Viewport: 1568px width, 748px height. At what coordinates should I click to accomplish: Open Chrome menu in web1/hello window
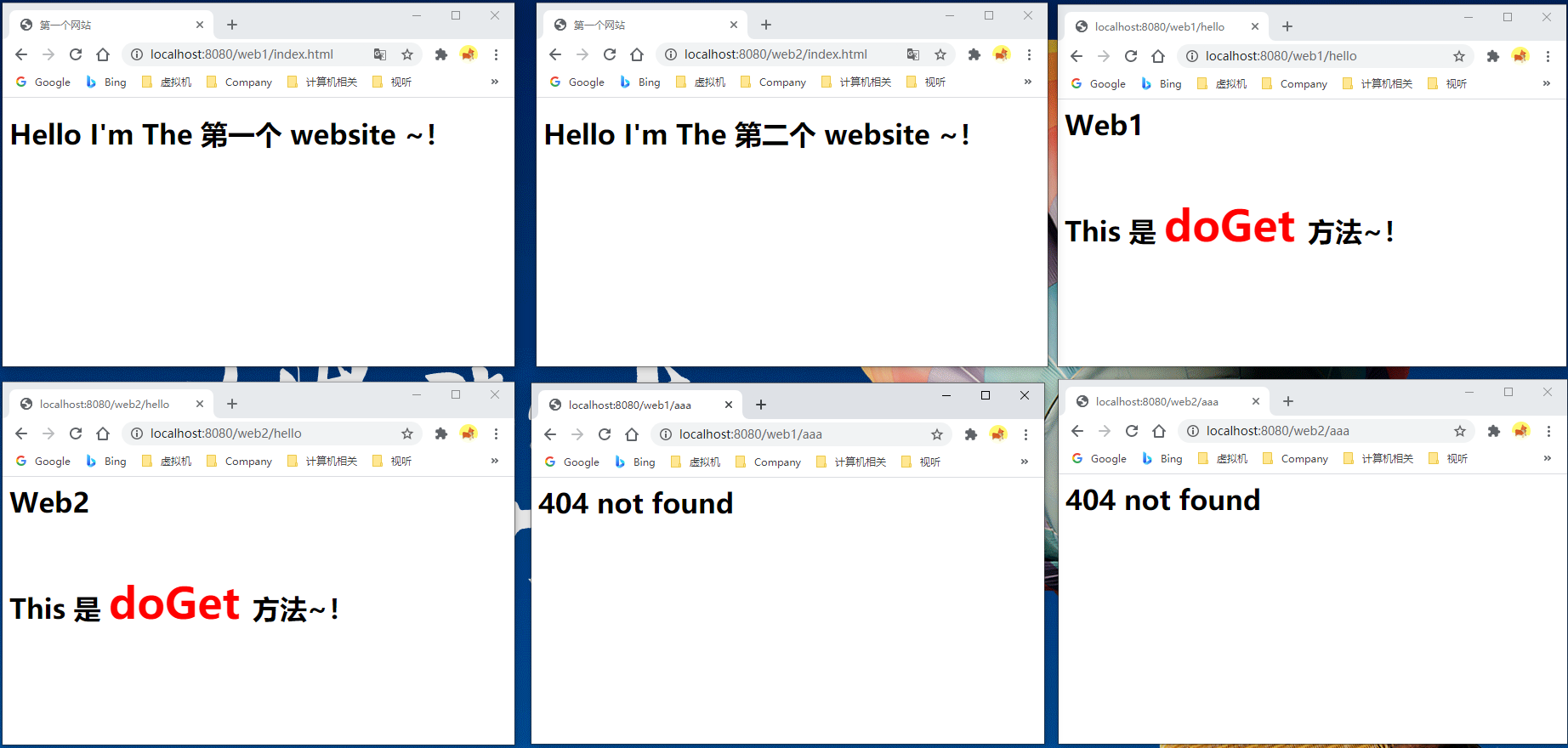1548,56
